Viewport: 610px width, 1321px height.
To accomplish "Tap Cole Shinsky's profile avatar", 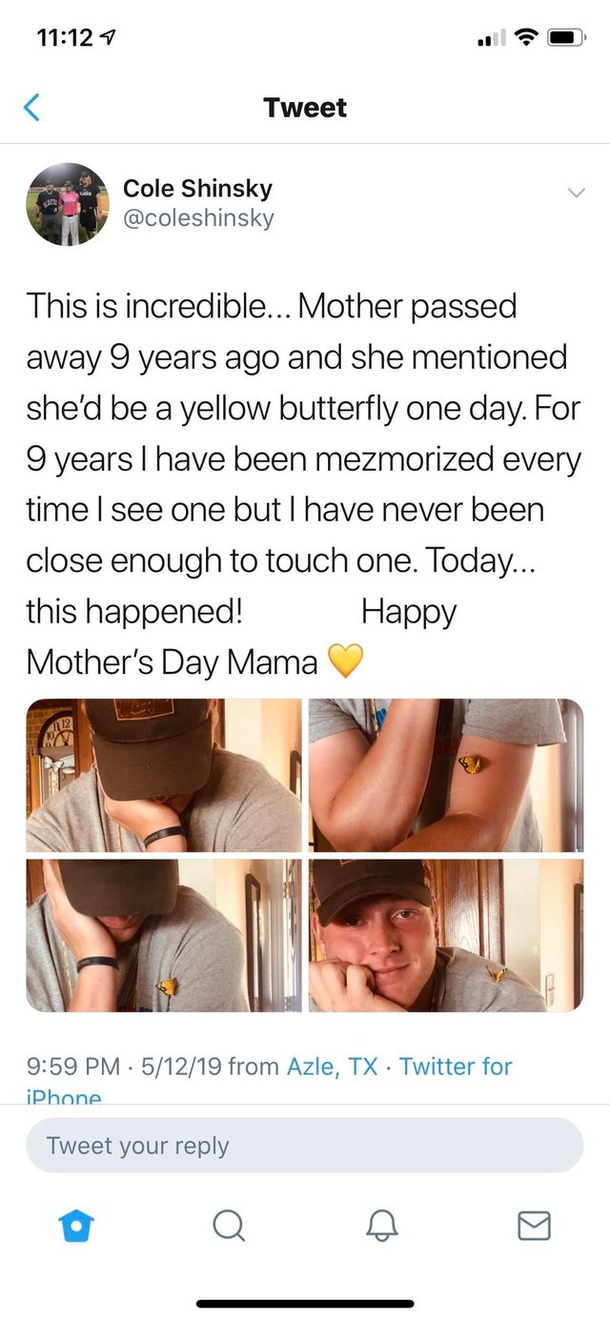I will coord(67,204).
